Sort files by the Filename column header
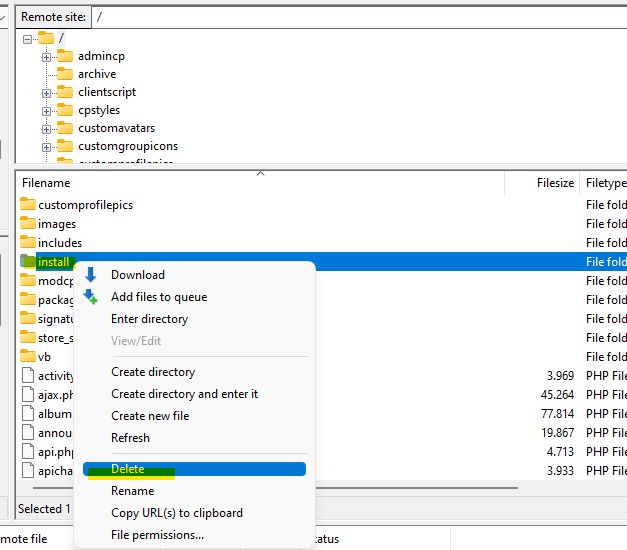 46,183
